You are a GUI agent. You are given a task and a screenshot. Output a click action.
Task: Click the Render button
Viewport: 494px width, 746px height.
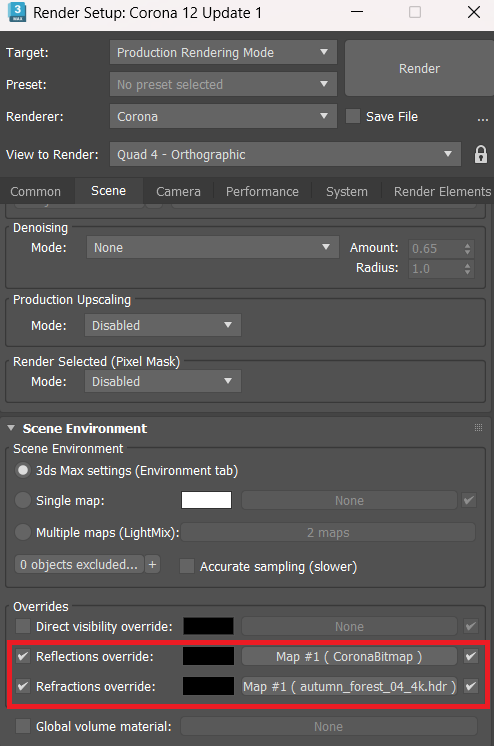coord(419,69)
